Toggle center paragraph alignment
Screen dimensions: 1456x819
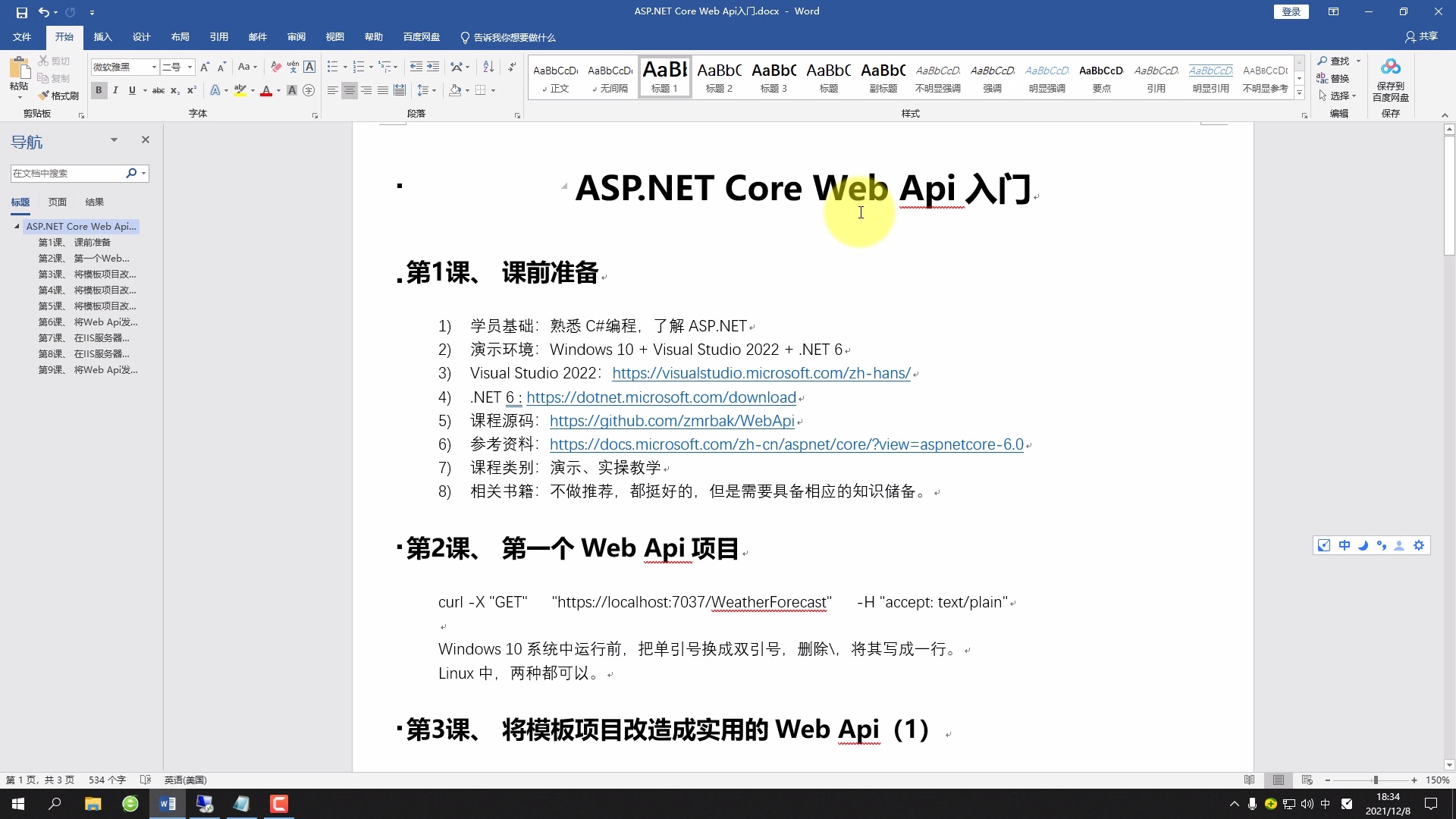click(350, 90)
